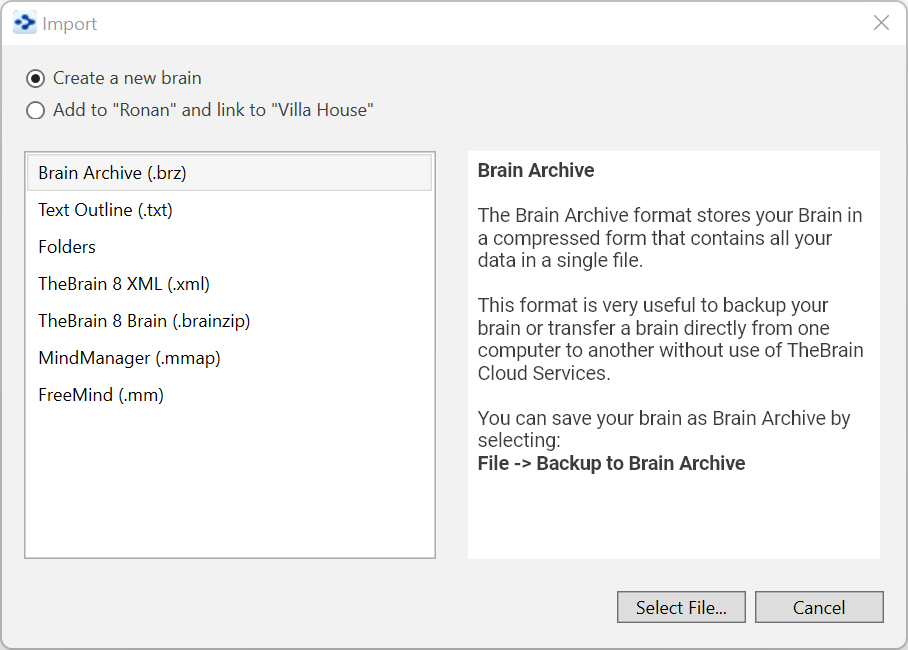Choose Folders as the import source

tap(67, 247)
